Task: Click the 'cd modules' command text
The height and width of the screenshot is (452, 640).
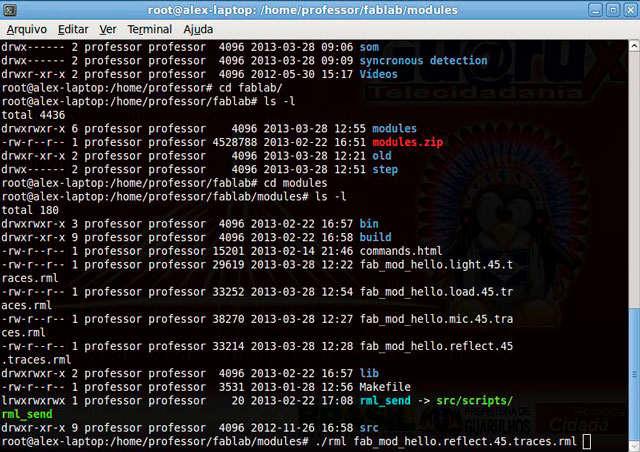Action: click(296, 183)
